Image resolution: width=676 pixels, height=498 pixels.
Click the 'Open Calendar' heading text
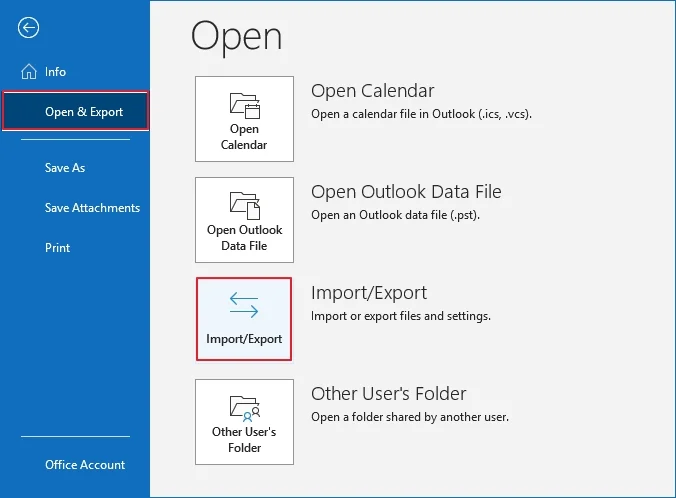tap(372, 91)
